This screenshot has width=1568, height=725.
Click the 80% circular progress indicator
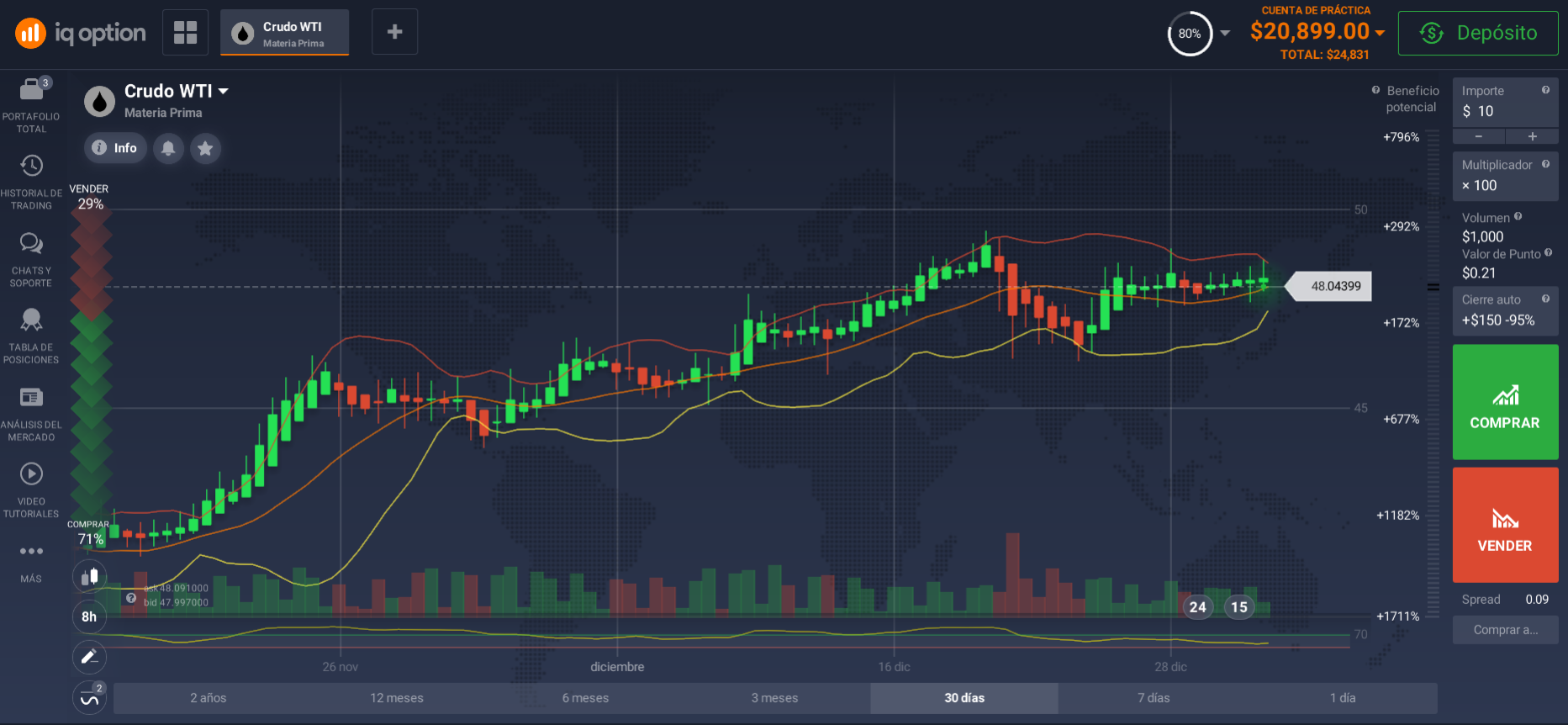[x=1190, y=34]
